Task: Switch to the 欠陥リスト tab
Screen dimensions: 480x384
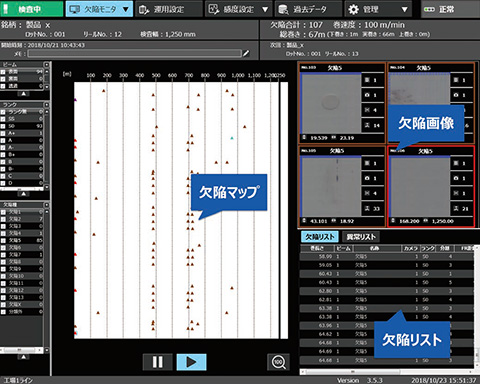Action: pos(320,237)
